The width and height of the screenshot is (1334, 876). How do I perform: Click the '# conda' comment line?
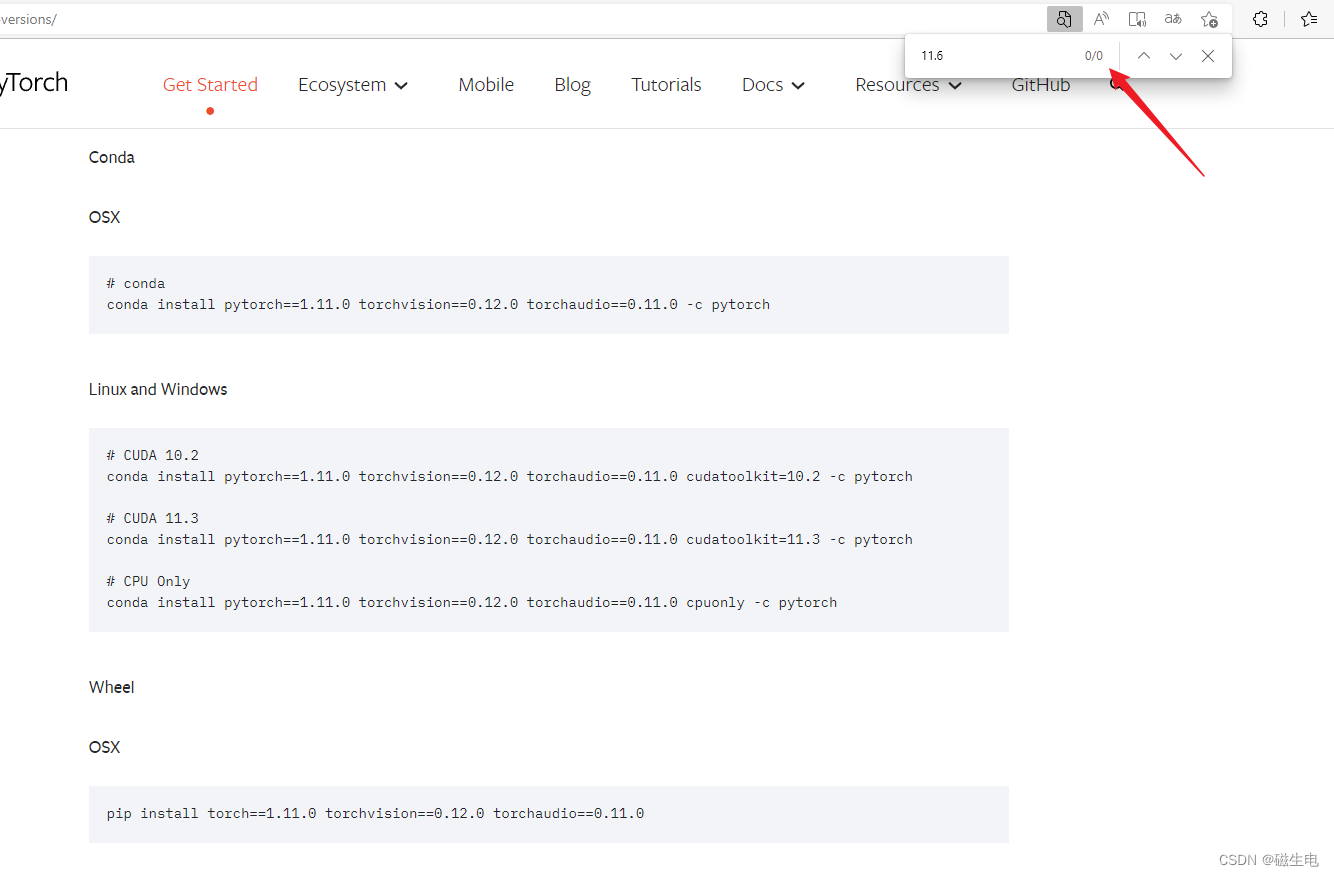click(x=136, y=283)
